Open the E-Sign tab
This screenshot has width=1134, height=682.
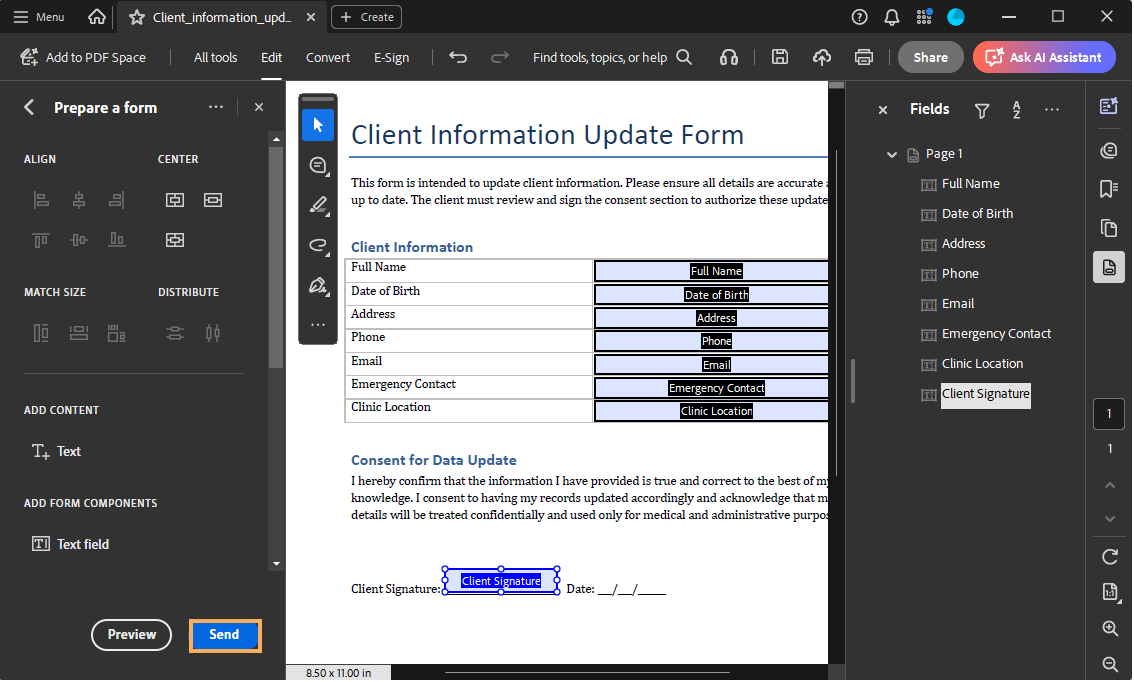[x=391, y=57]
